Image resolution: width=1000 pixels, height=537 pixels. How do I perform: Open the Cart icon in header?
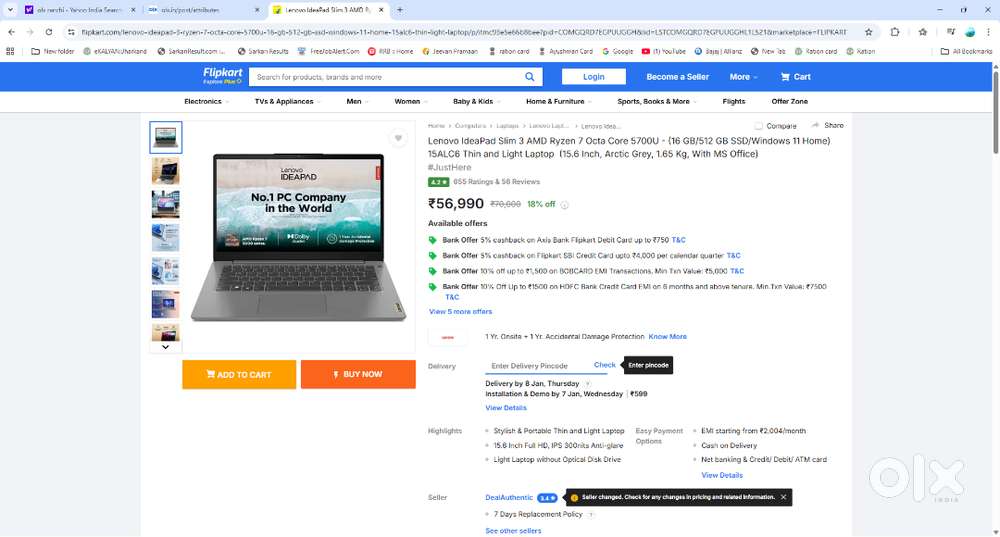795,77
